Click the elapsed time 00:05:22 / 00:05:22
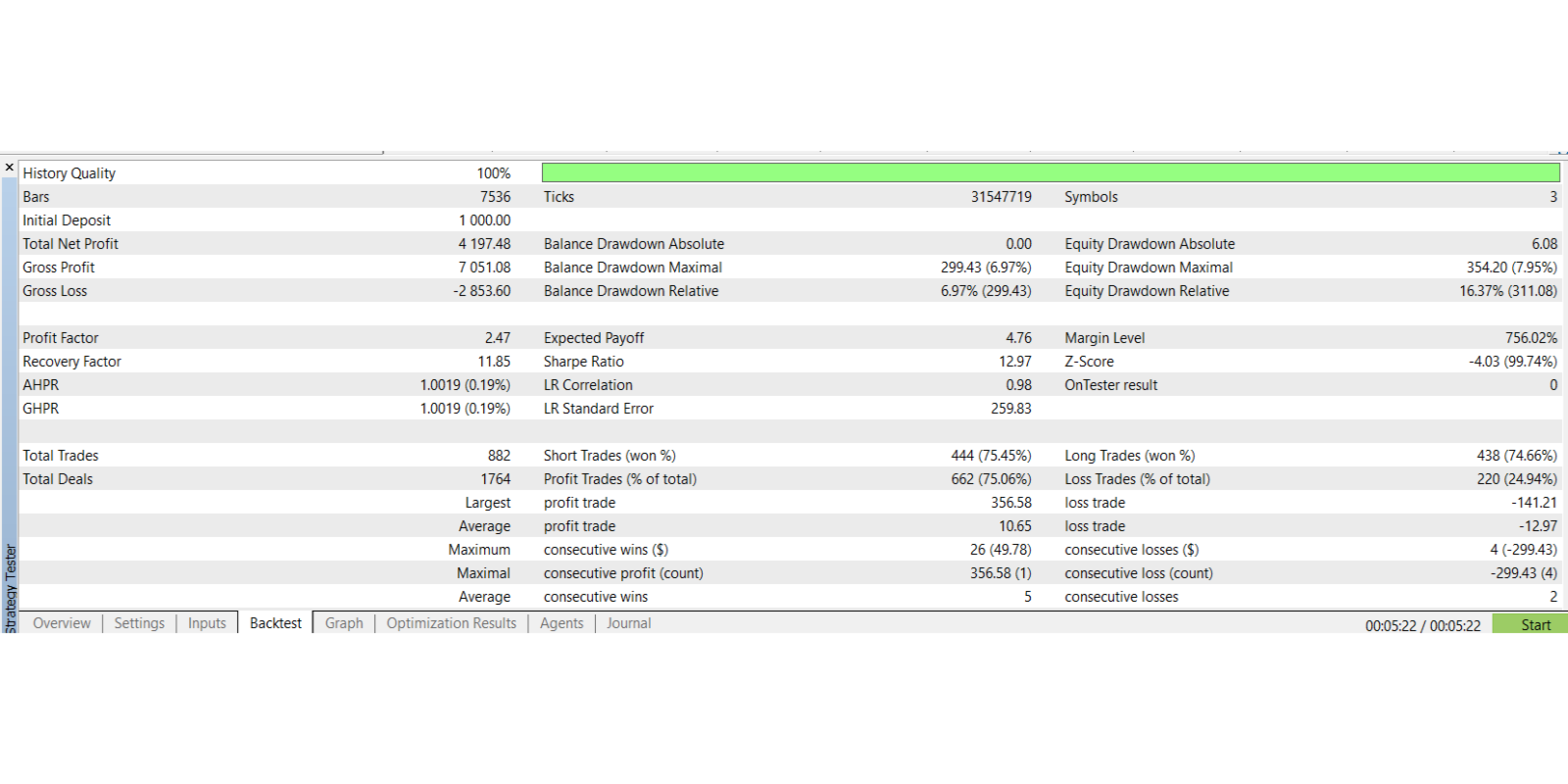 click(1423, 625)
